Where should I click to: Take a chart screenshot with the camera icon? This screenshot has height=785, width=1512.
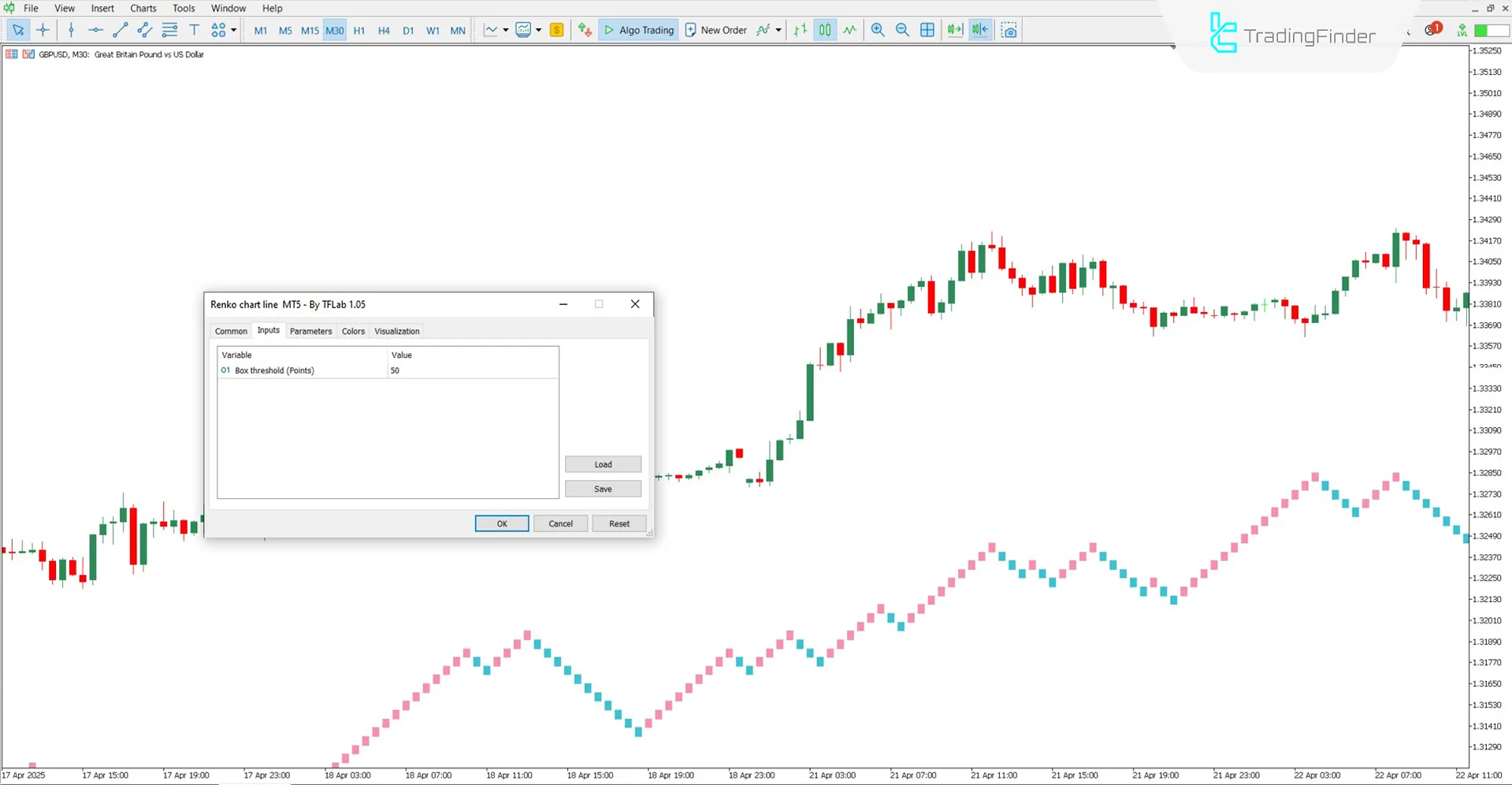pyautogui.click(x=1009, y=30)
